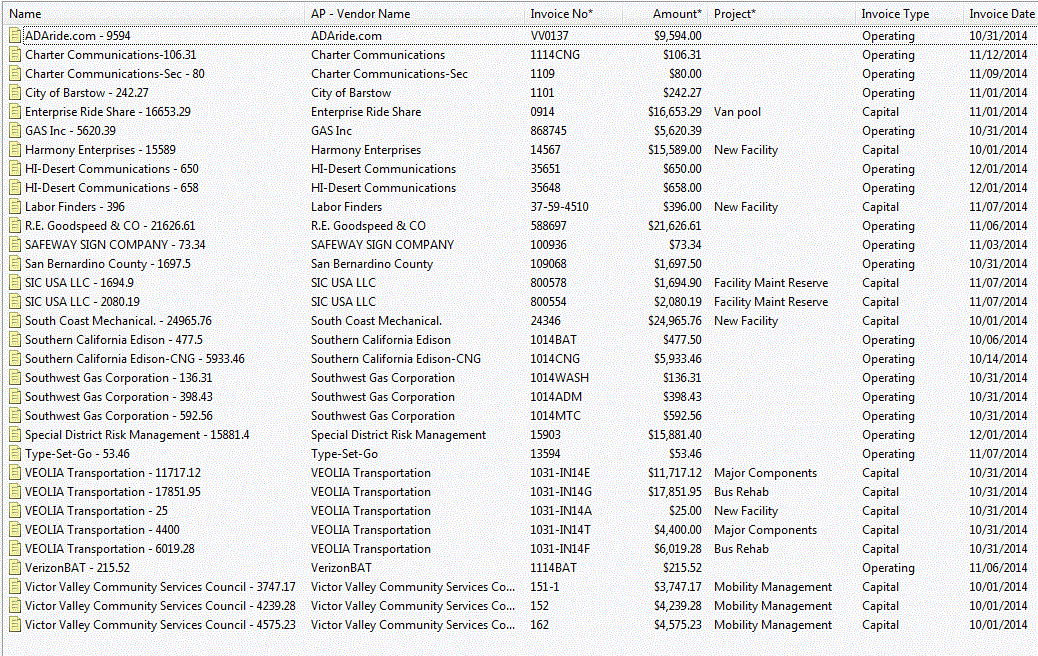The image size is (1038, 656).
Task: Click the document icon for GAS Inc - 5620.39
Action: [x=15, y=131]
